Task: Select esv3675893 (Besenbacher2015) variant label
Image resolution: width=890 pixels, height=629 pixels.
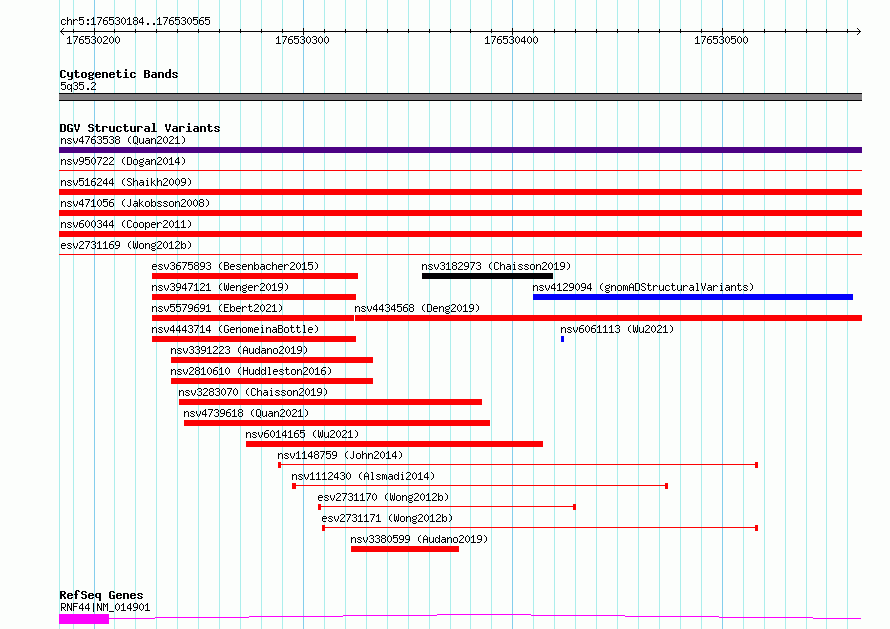Action: click(235, 266)
